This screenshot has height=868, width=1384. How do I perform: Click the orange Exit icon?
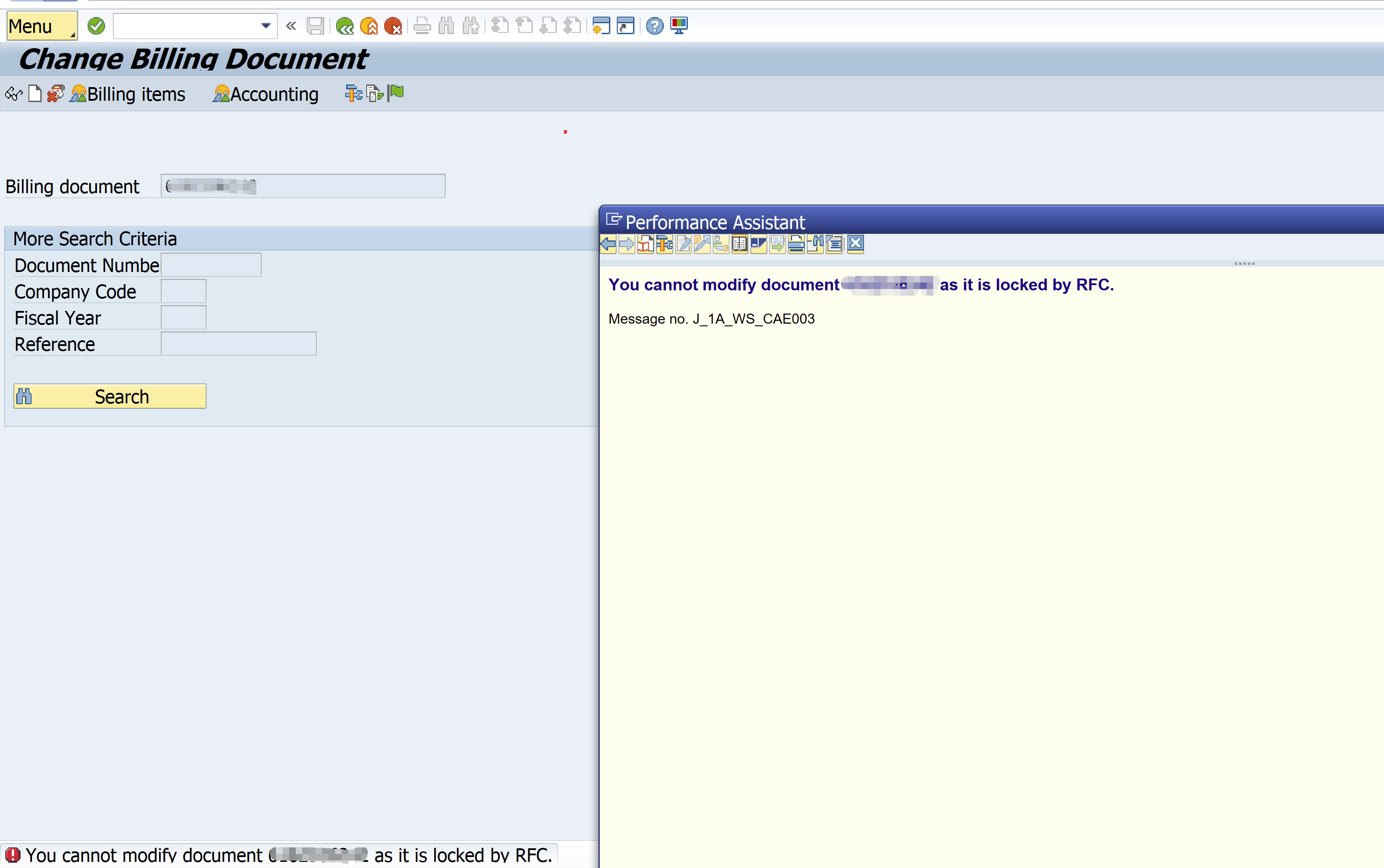pos(369,26)
